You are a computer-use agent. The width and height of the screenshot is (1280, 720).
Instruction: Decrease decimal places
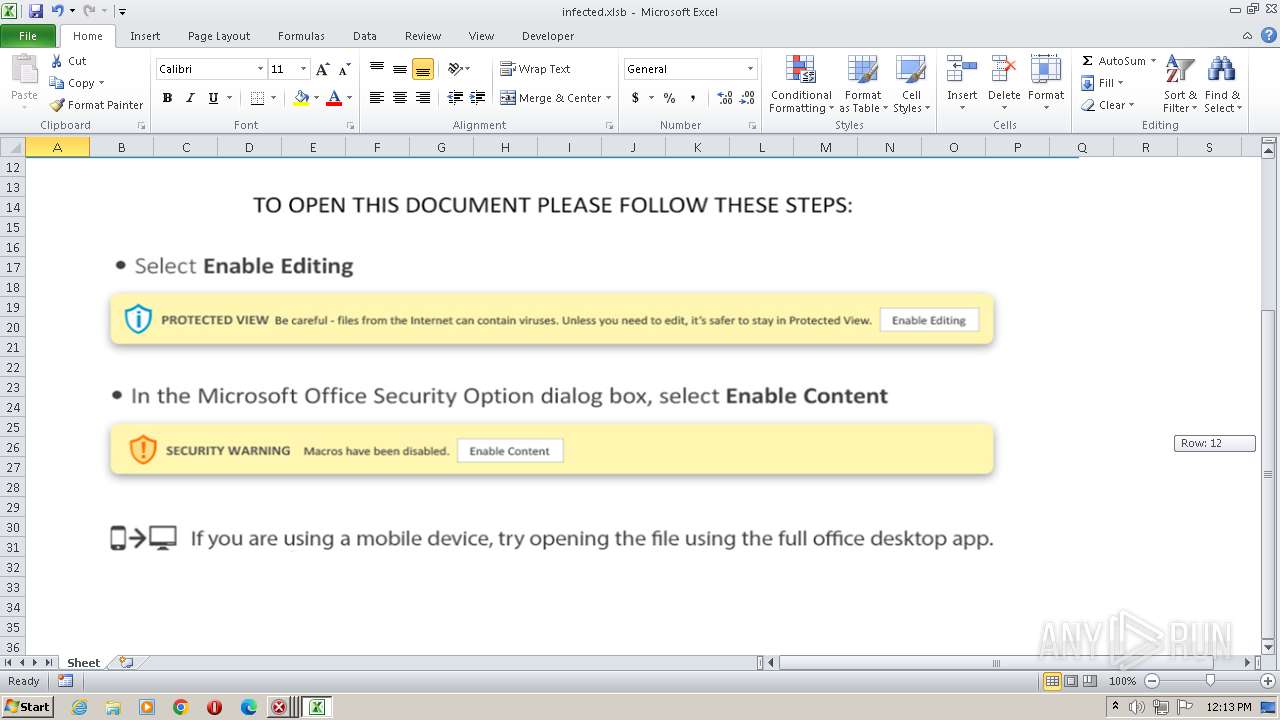pos(748,98)
